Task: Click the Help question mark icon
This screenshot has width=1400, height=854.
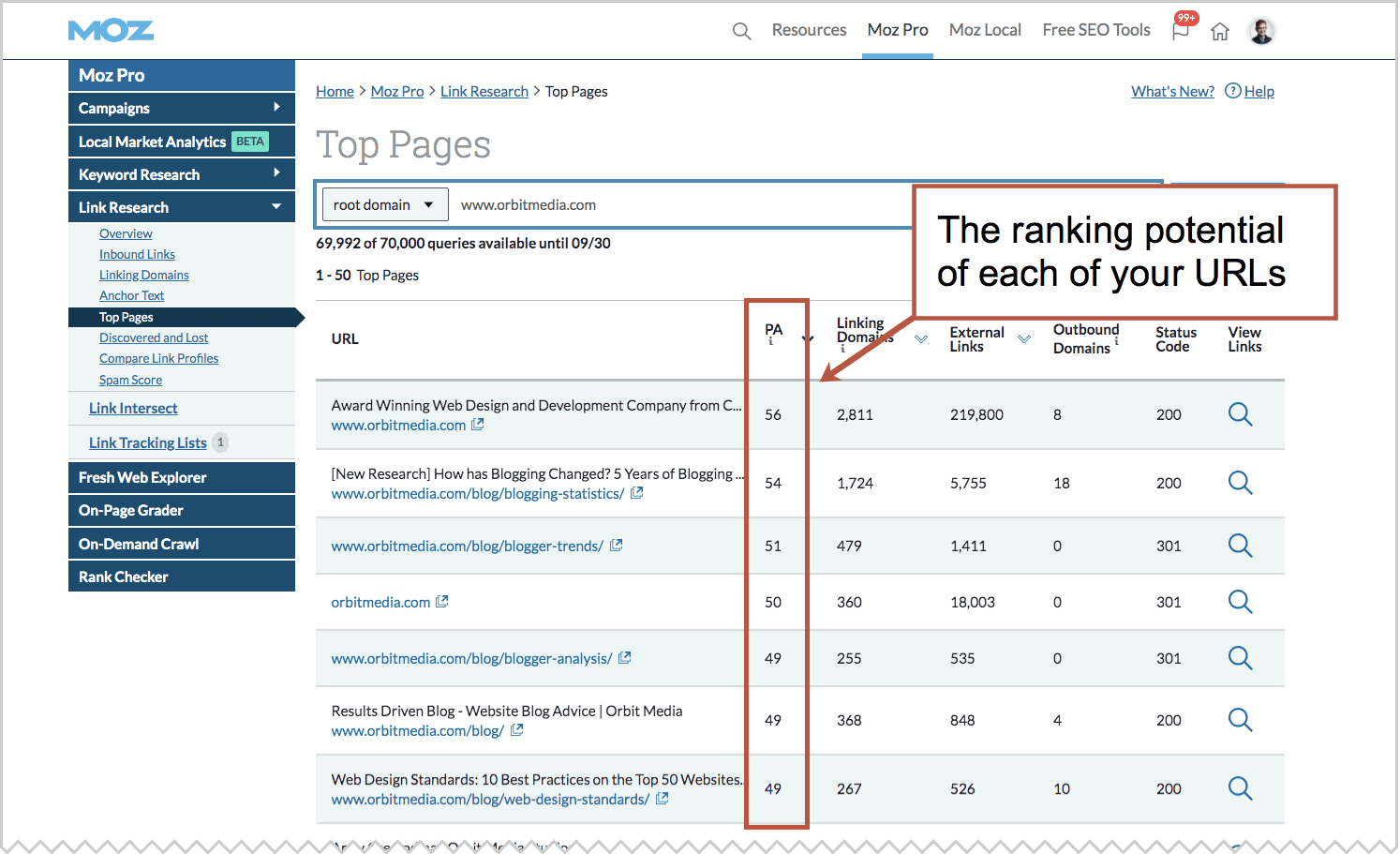Action: pyautogui.click(x=1233, y=91)
